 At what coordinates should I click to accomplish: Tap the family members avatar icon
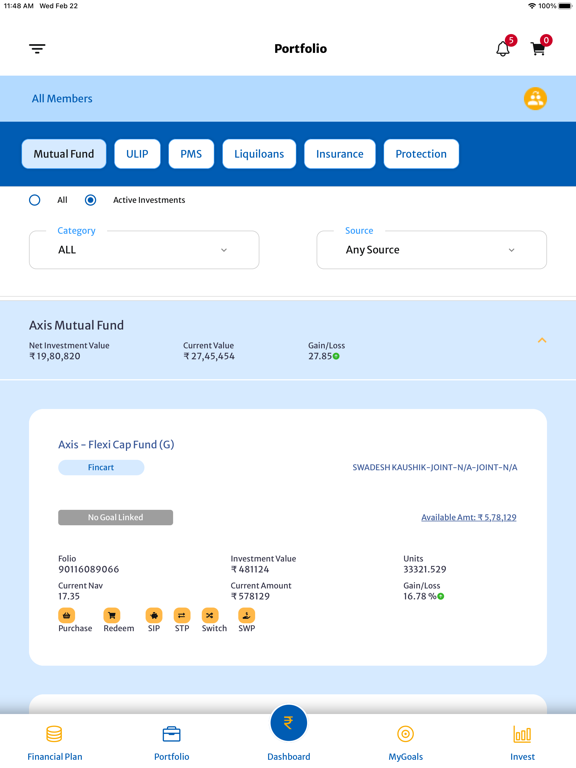click(x=535, y=98)
